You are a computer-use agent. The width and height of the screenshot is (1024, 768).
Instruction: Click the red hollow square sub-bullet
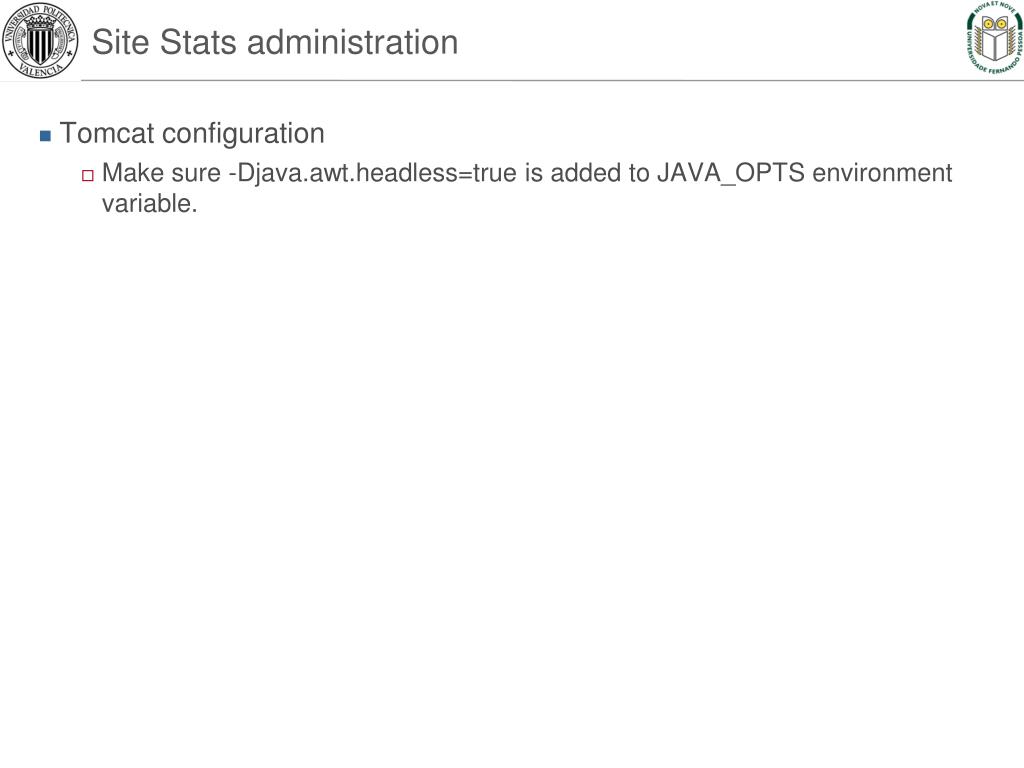point(88,175)
